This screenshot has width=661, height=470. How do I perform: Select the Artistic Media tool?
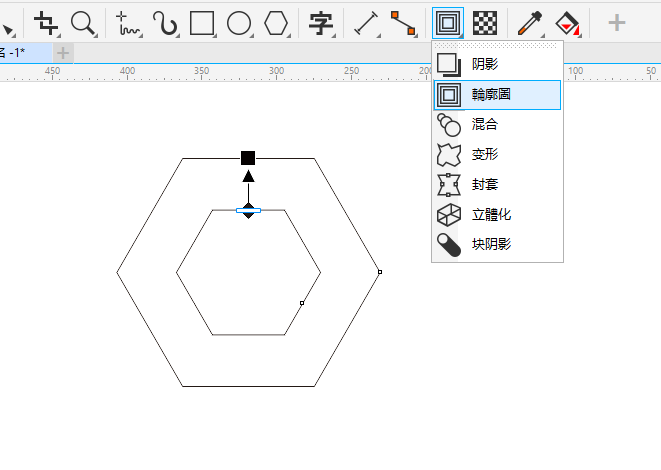tap(165, 23)
